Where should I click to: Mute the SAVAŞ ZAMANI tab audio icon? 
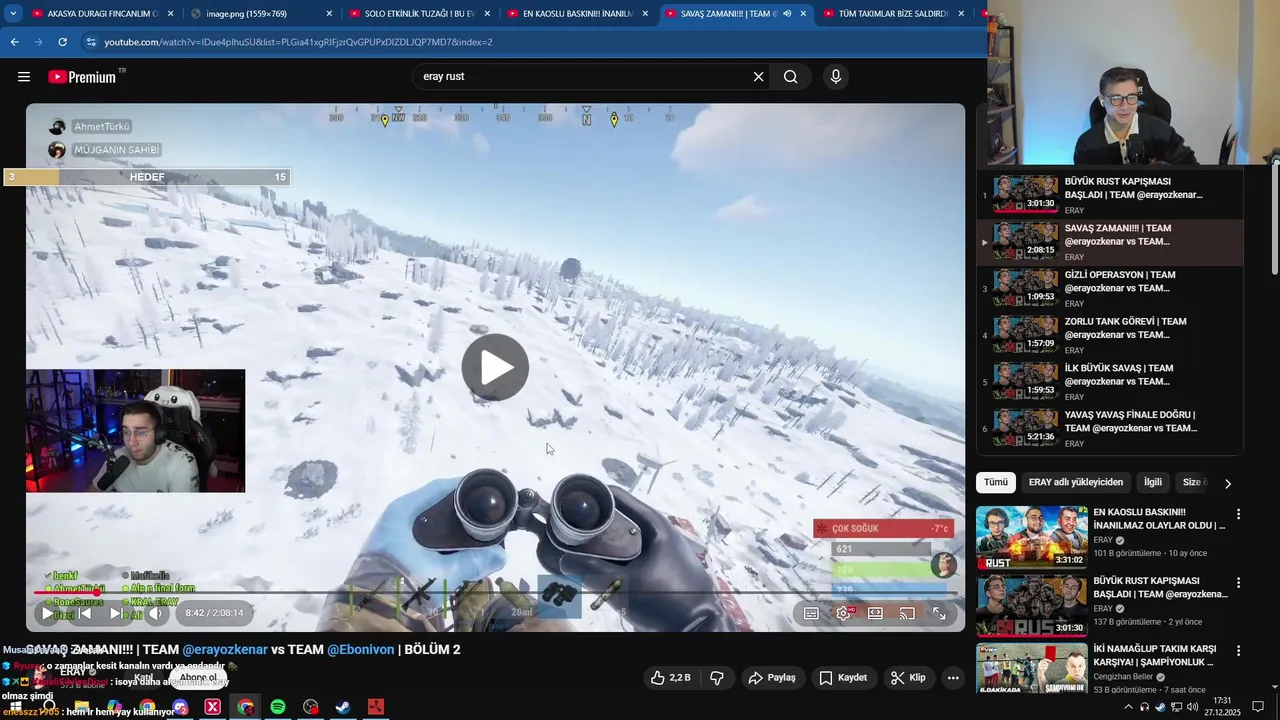pyautogui.click(x=787, y=14)
